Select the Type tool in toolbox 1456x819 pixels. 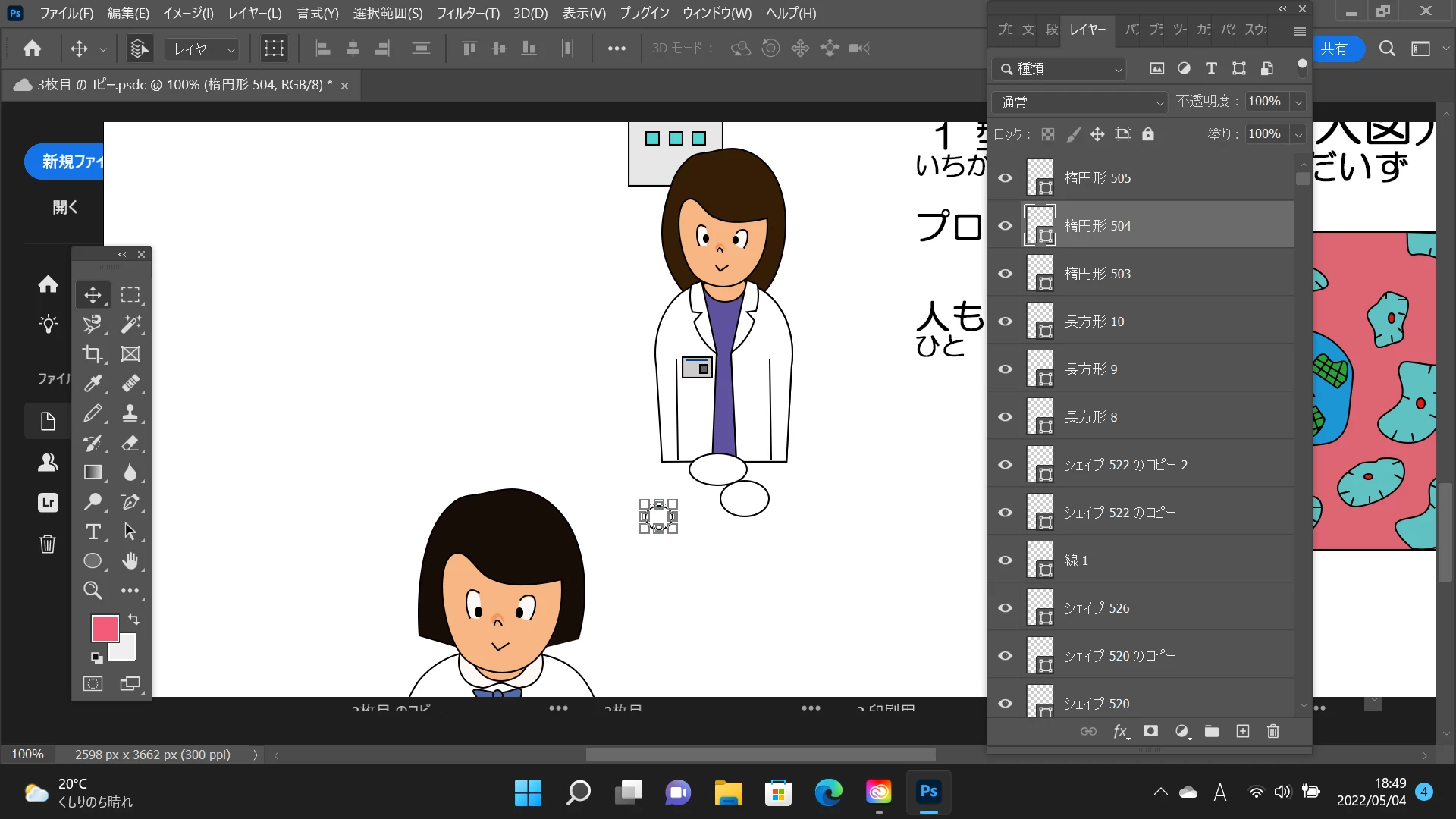[93, 532]
